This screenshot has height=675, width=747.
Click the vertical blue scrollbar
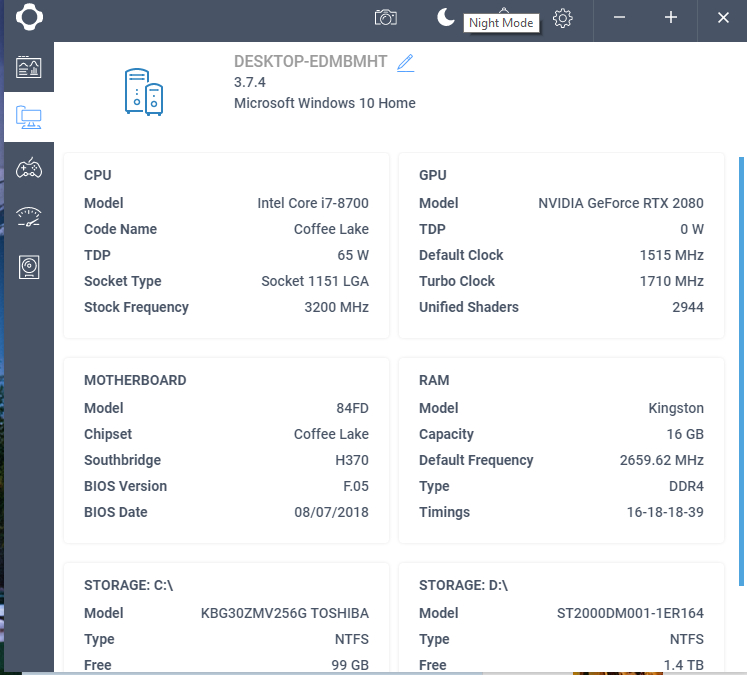[741, 372]
